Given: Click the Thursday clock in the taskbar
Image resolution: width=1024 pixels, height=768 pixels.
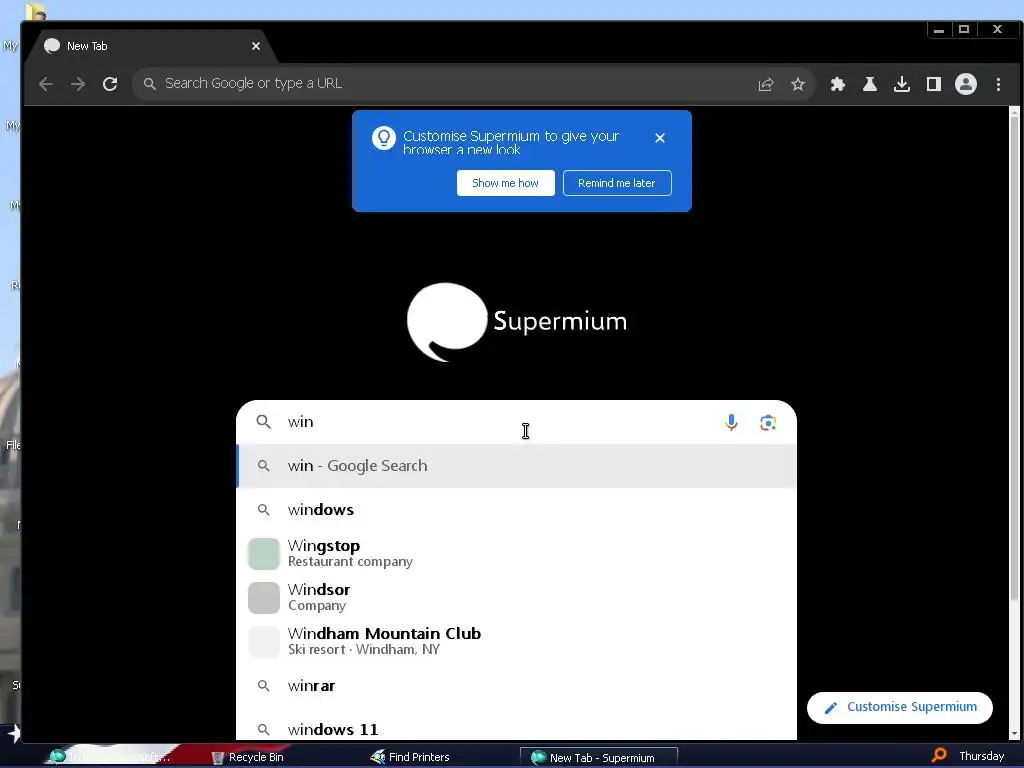Looking at the screenshot, I should coord(982,756).
